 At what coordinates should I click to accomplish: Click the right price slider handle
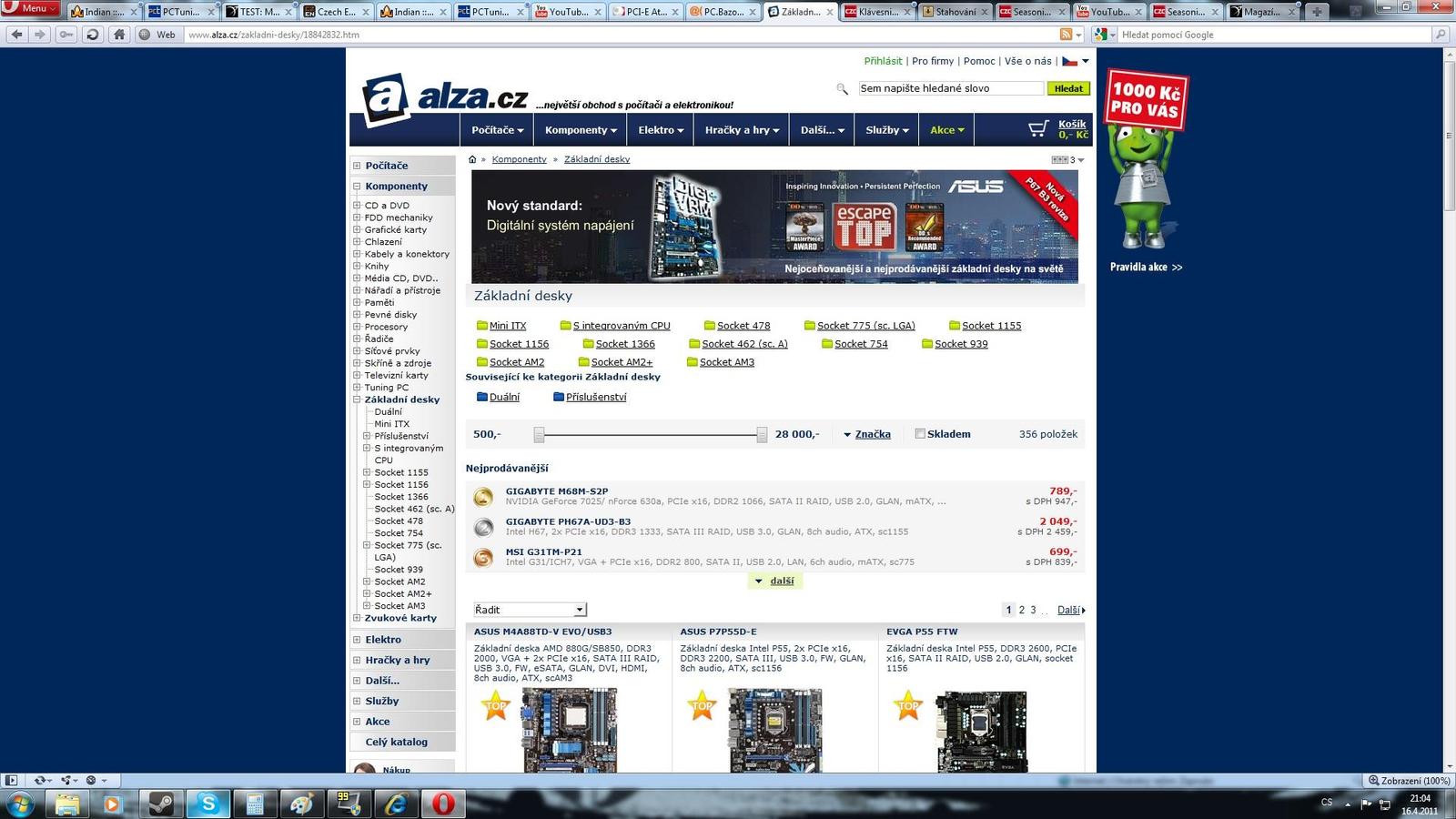point(762,435)
